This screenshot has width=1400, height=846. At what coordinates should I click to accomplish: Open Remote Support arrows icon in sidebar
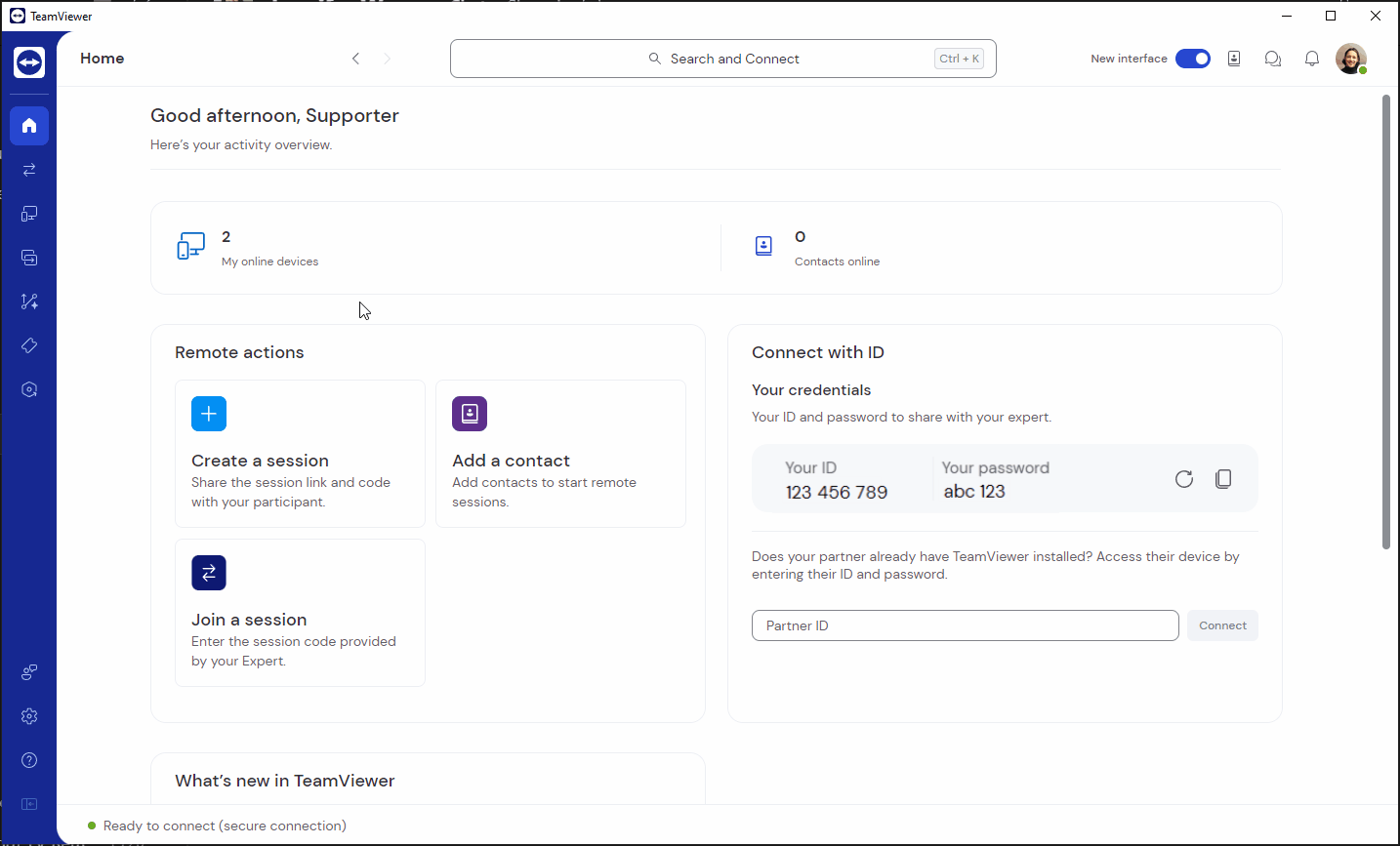tap(29, 170)
